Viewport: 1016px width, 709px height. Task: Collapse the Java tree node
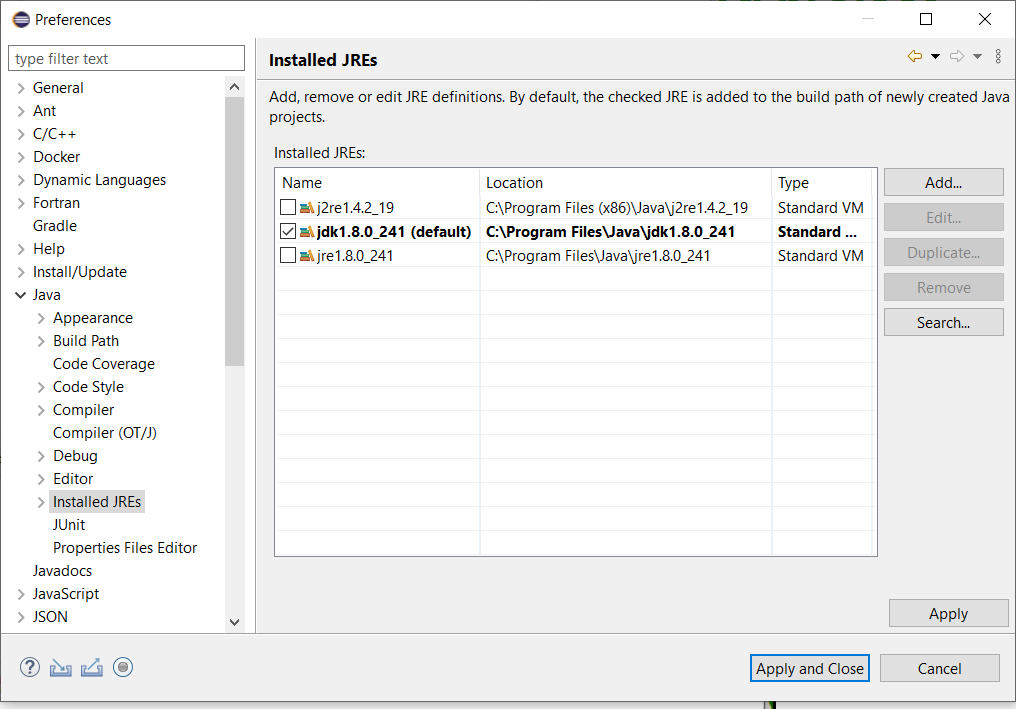(21, 295)
